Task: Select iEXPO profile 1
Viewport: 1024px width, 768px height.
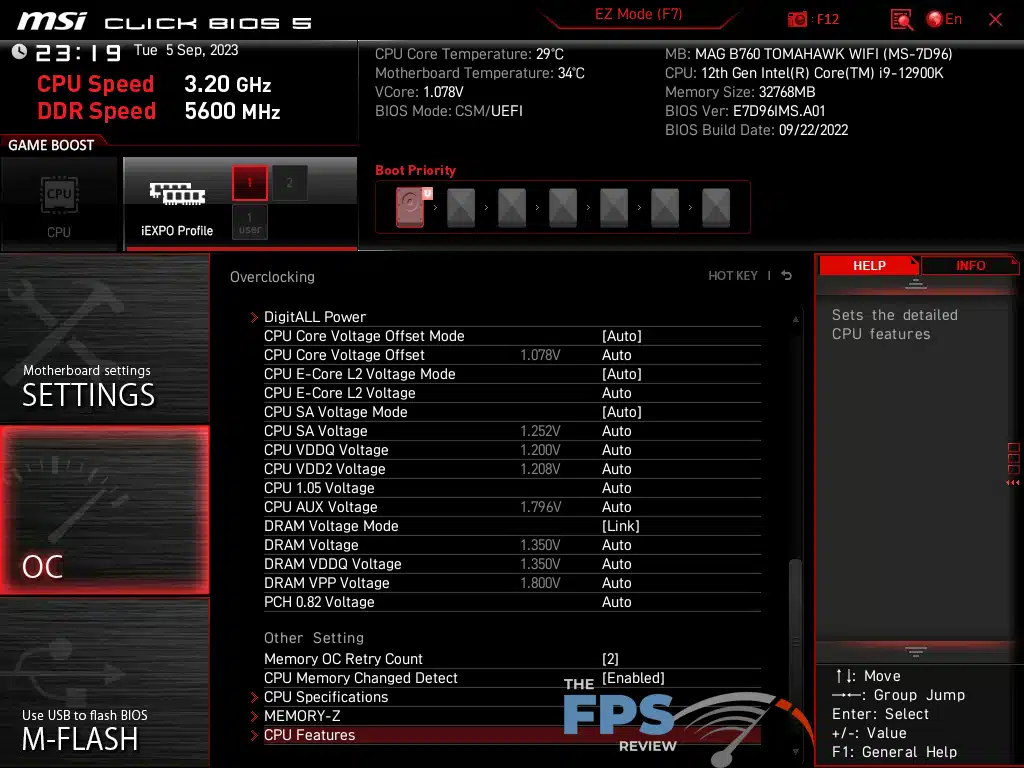Action: 249,183
